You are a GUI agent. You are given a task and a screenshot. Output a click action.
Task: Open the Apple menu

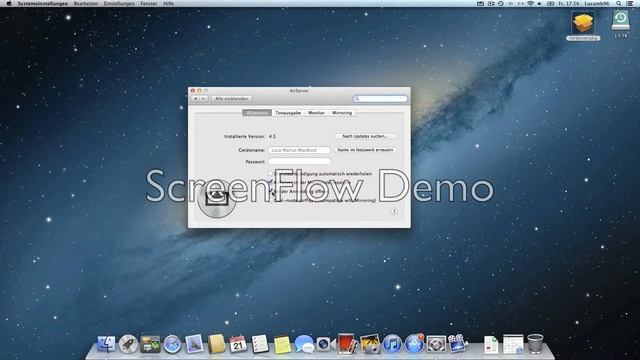coord(9,3)
